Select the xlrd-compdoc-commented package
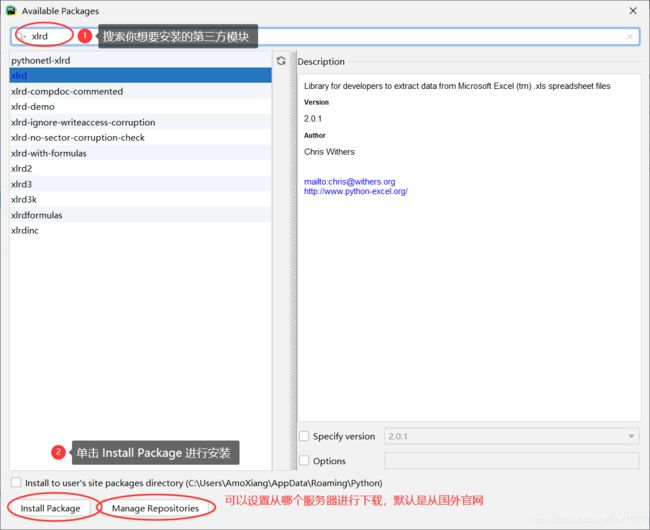This screenshot has height=530, width=650. click(x=141, y=91)
